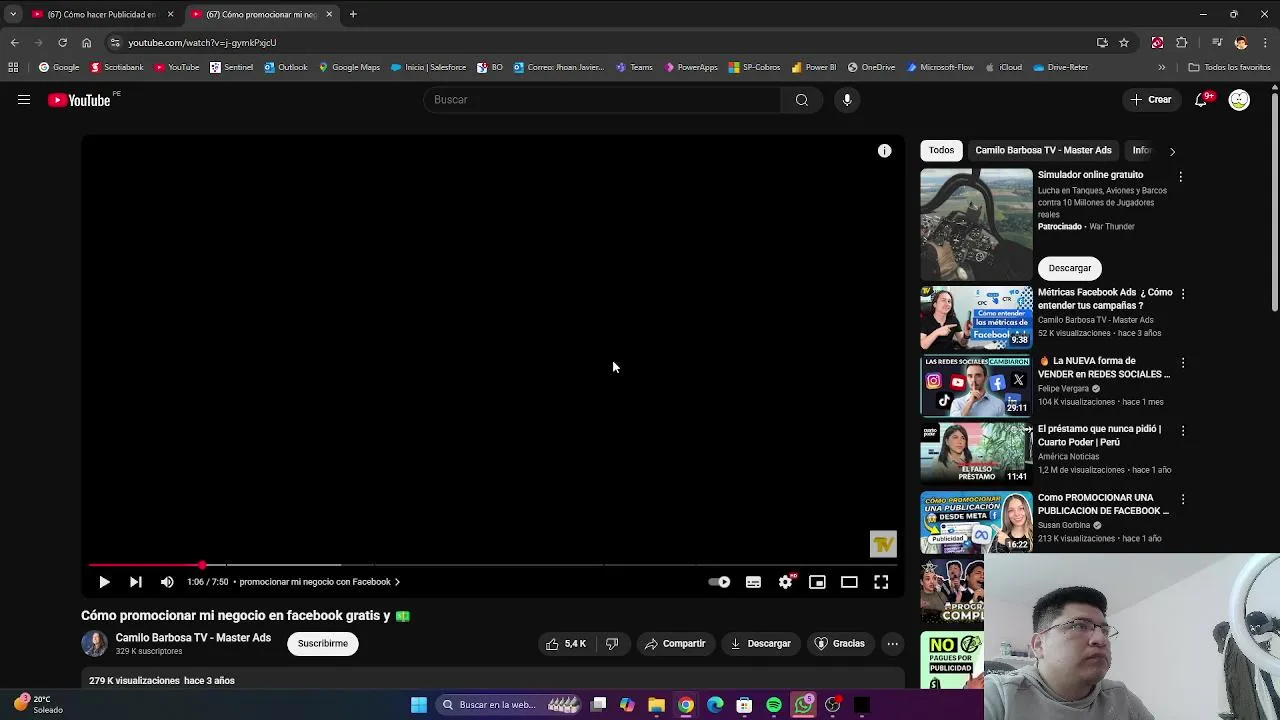Select the Camilo Barbosa TV - Master Ads chip

coord(1043,150)
